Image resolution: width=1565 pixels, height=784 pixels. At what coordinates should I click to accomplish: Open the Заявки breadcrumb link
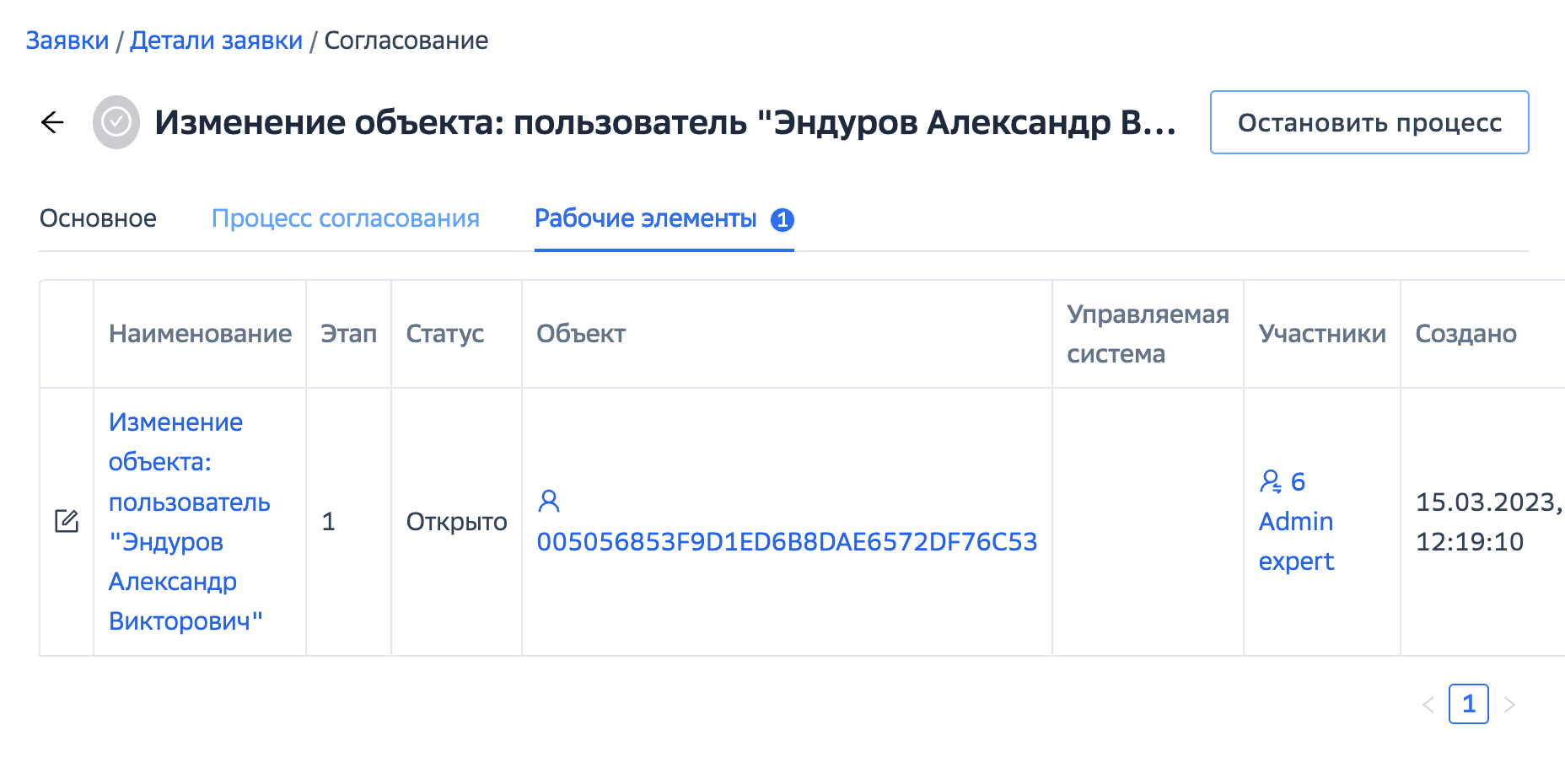(x=67, y=40)
